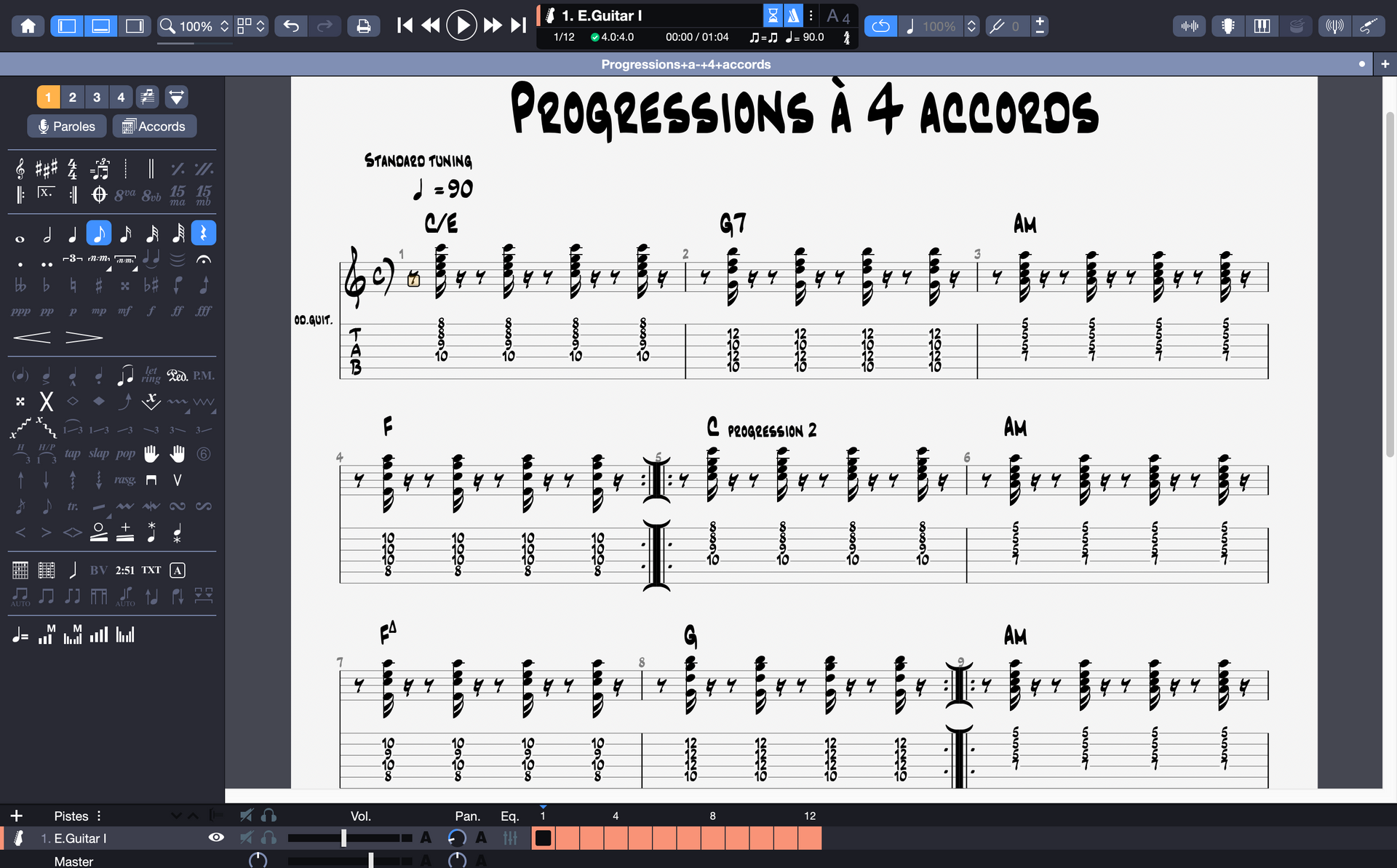Viewport: 1397px width, 868px height.
Task: Click the fortissimo ff dynamic
Action: click(x=177, y=311)
